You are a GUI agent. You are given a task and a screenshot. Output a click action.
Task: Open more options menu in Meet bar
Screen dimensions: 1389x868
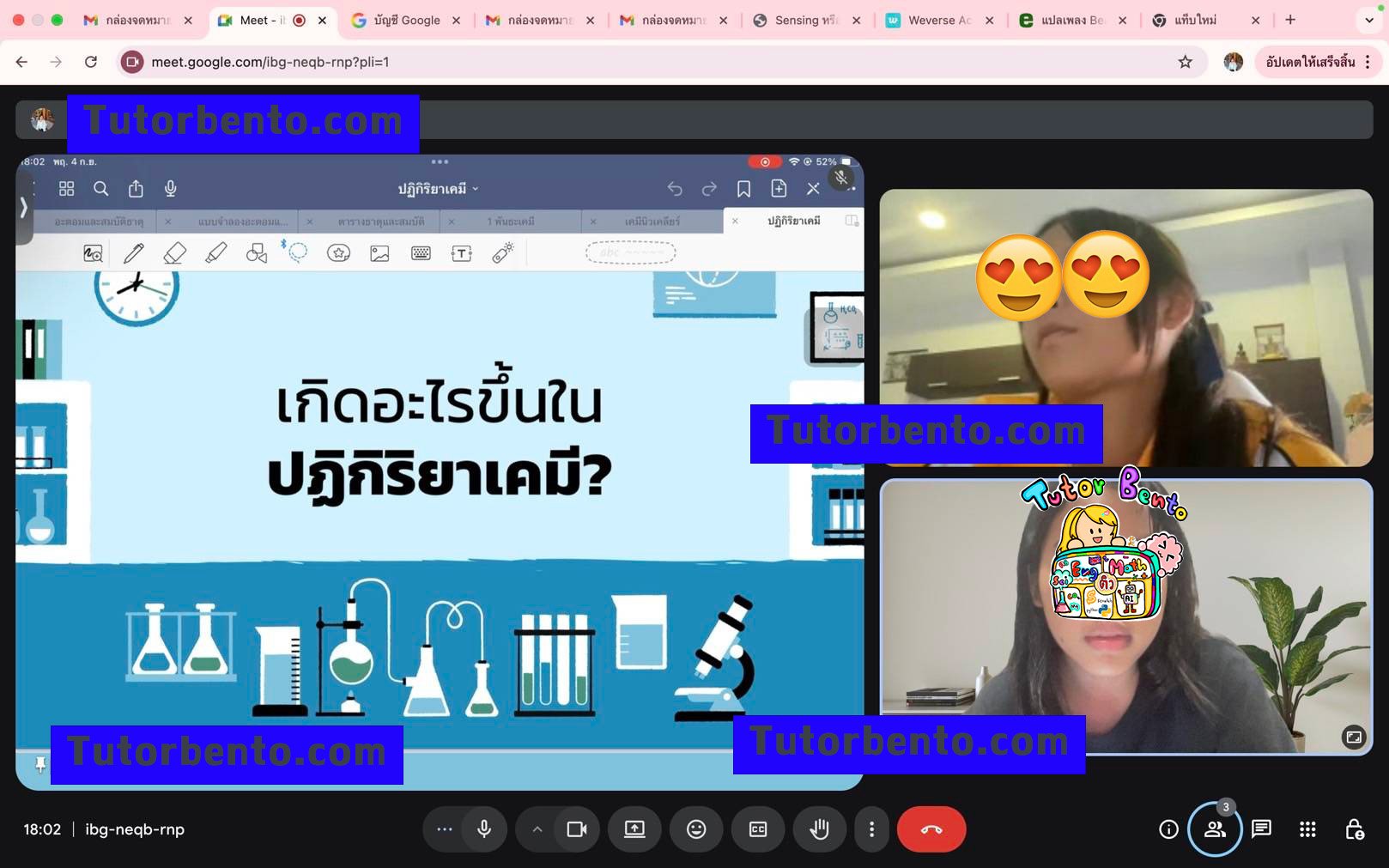click(x=871, y=829)
